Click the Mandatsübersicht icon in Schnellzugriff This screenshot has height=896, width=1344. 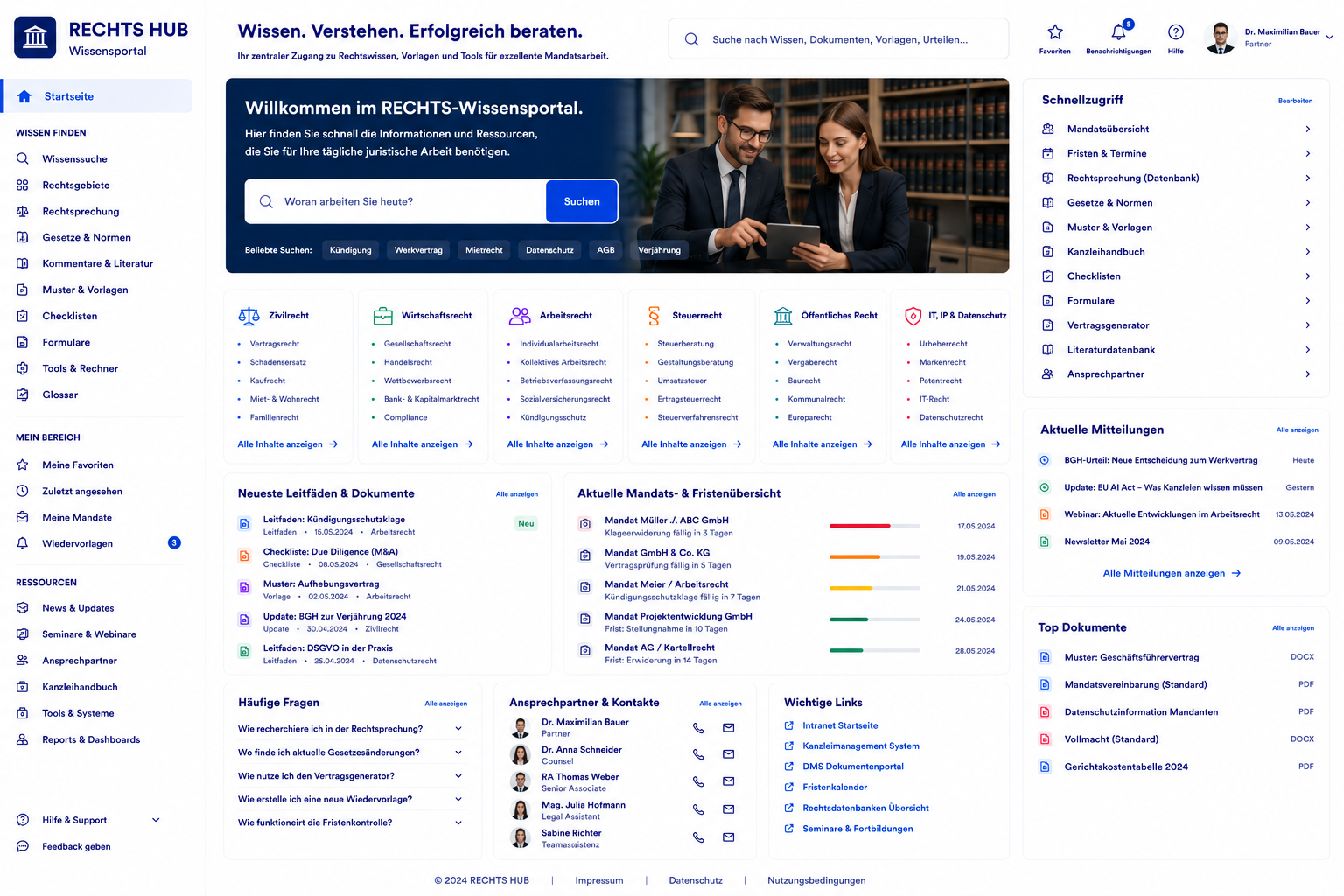click(1048, 129)
